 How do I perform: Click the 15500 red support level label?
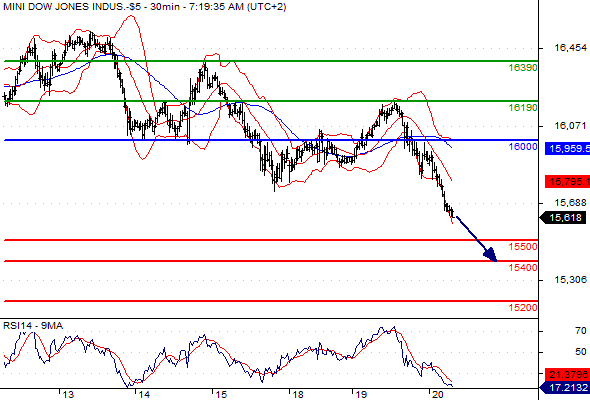523,247
